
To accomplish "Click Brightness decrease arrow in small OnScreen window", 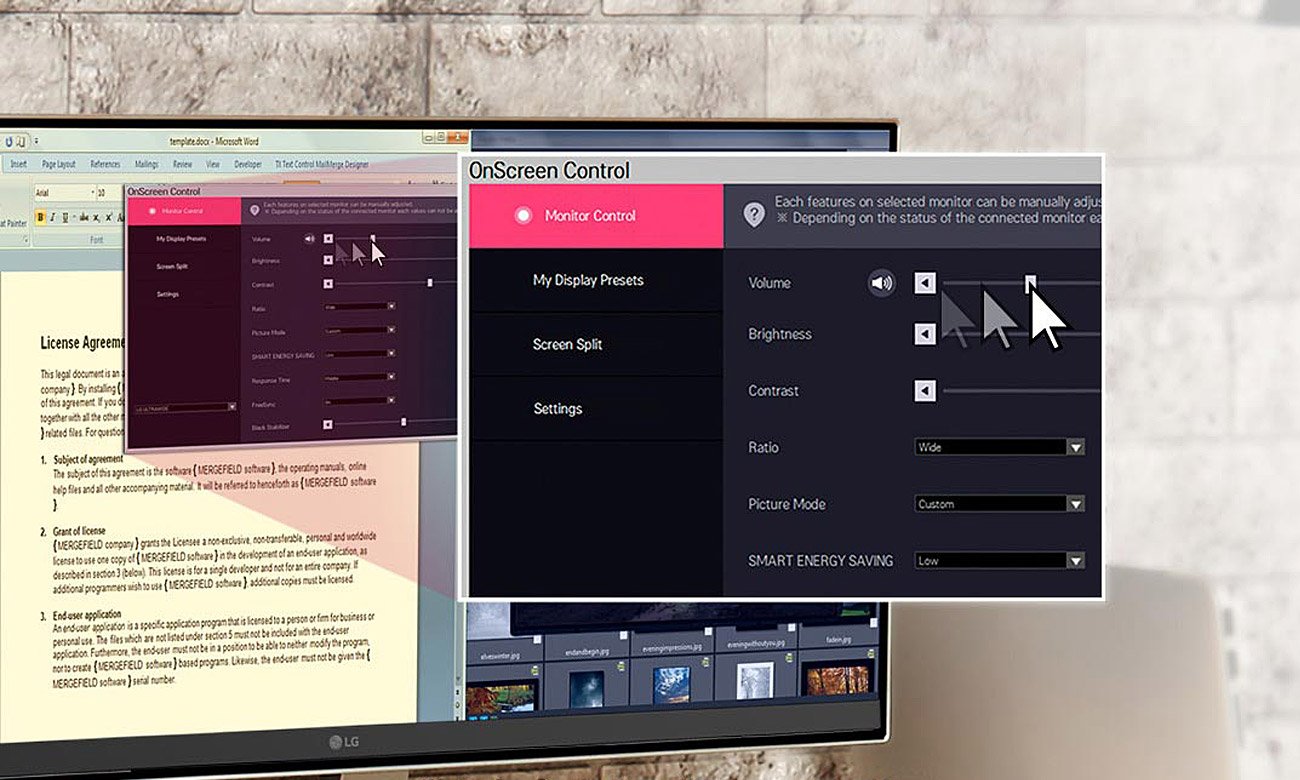I will [328, 260].
